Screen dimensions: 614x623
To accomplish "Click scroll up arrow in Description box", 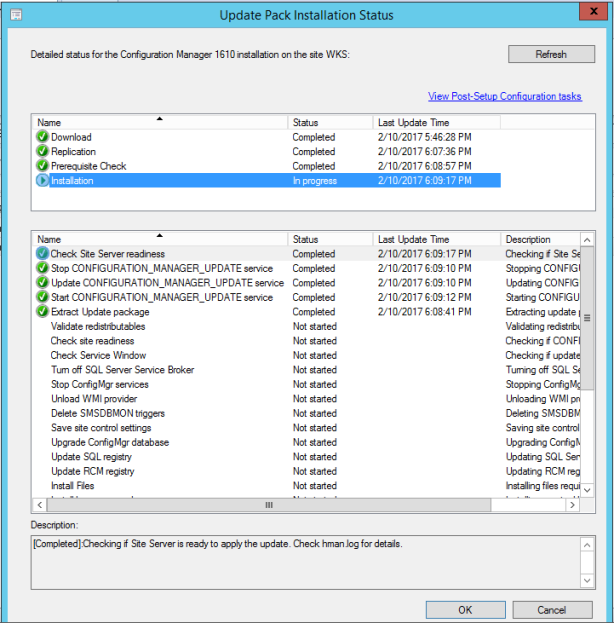I will coord(587,545).
